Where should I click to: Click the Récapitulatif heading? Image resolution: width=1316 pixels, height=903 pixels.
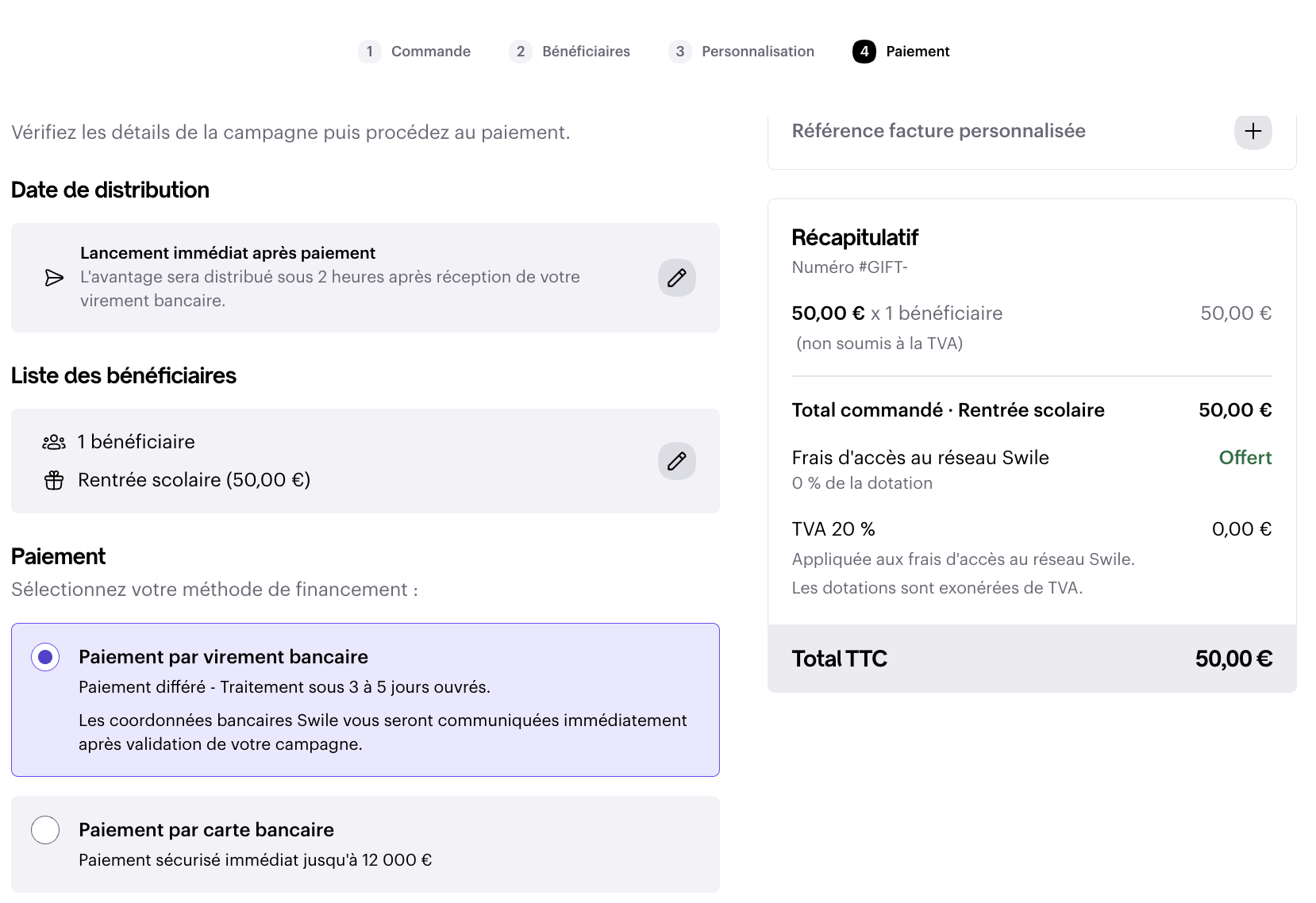click(x=855, y=237)
